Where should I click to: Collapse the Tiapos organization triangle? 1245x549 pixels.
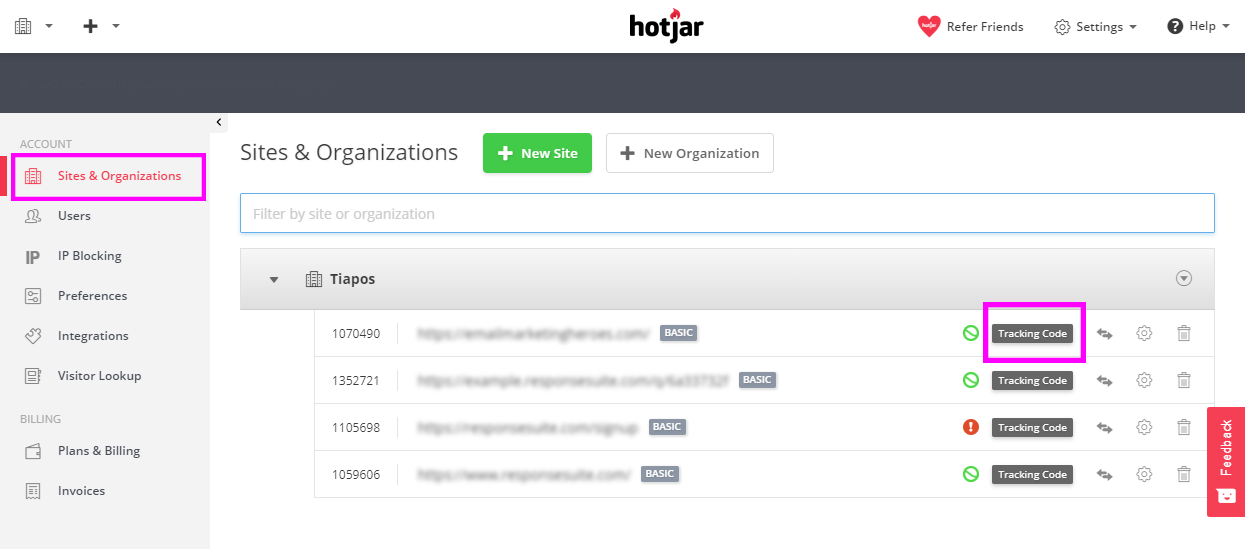(x=274, y=279)
